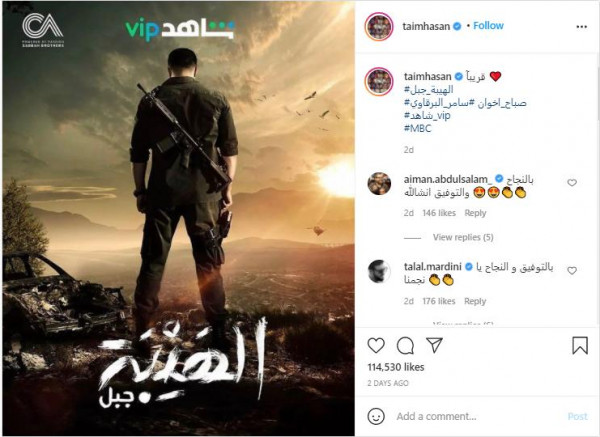Submit comment with the Post button
Image resolution: width=600 pixels, height=437 pixels.
pyautogui.click(x=577, y=416)
